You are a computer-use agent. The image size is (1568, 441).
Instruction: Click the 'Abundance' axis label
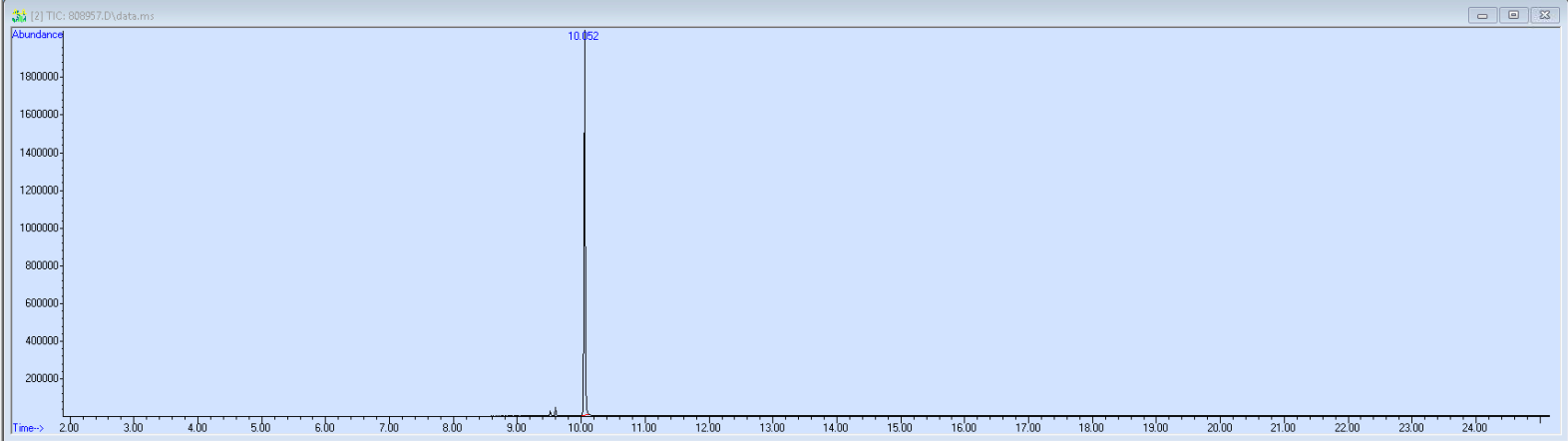coord(37,35)
